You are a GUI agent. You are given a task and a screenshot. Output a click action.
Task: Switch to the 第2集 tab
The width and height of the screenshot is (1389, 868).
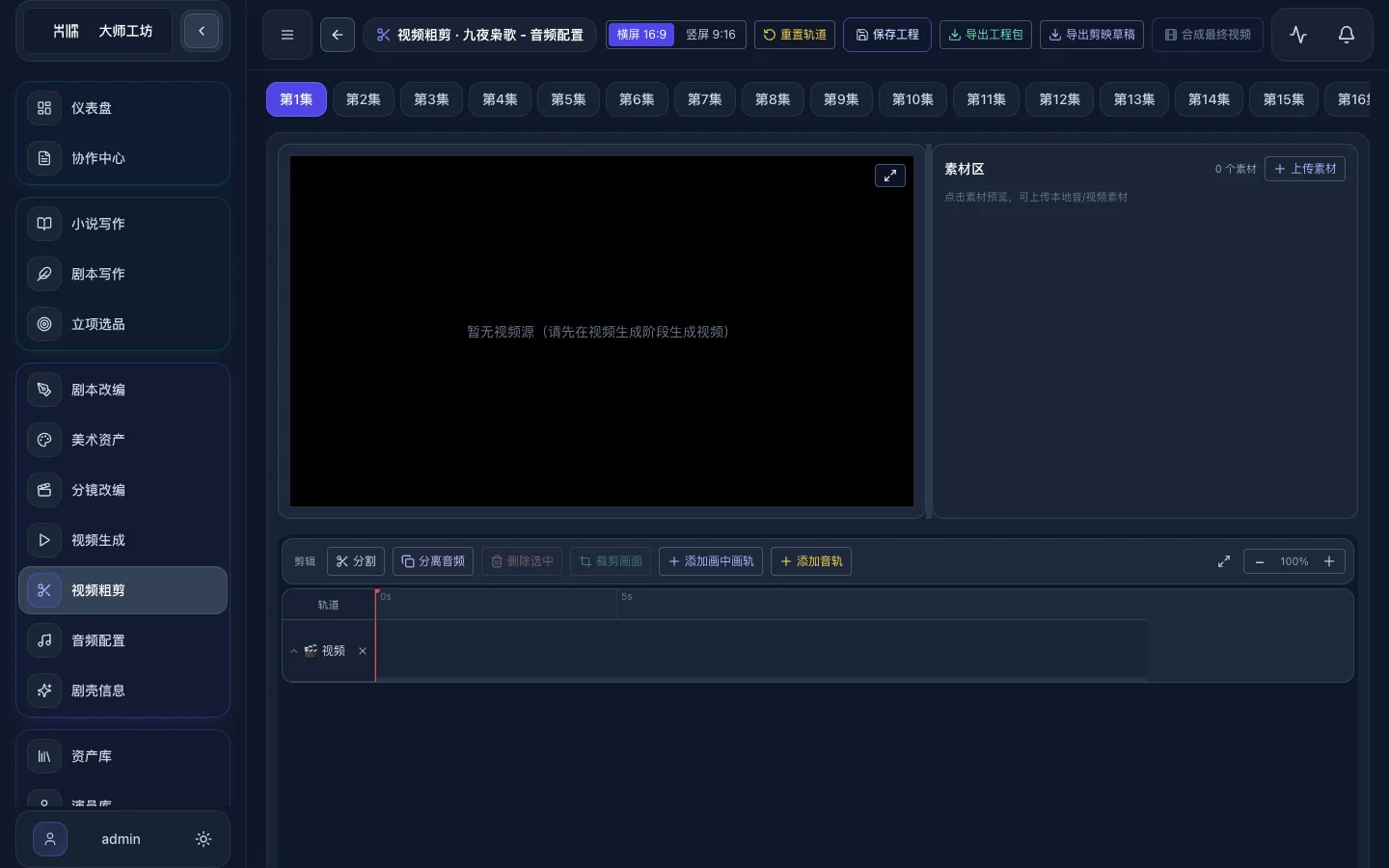coord(364,99)
